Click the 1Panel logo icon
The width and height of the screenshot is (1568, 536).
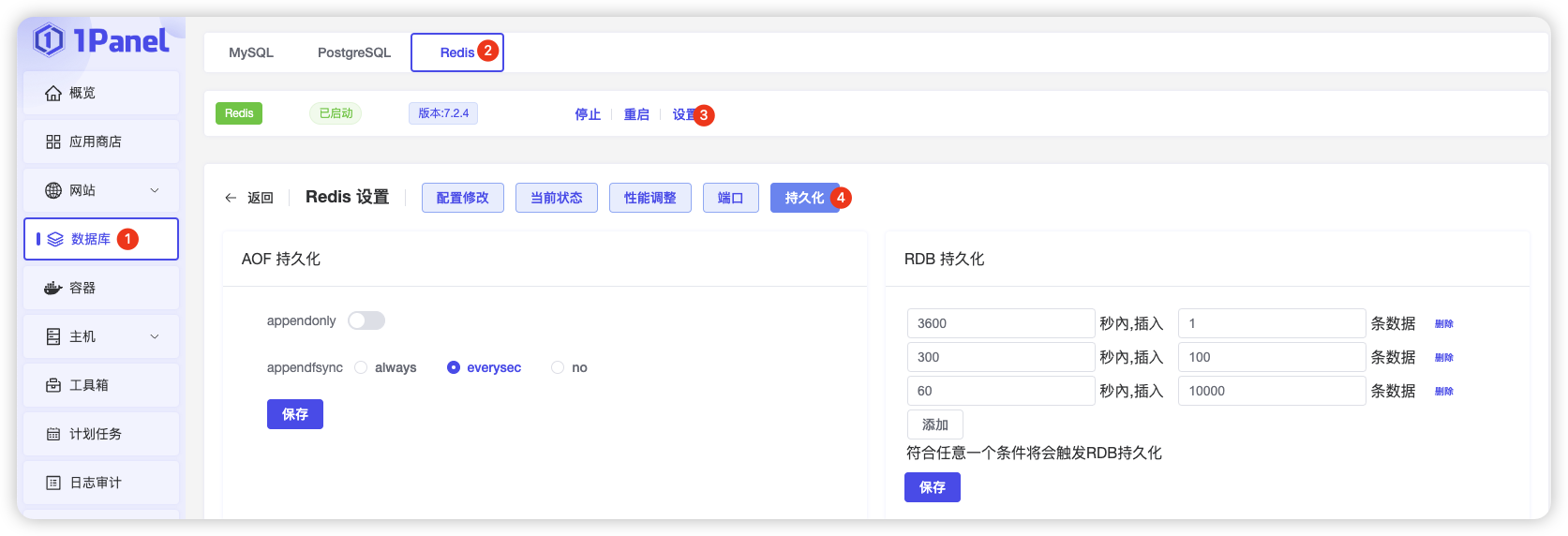(49, 40)
